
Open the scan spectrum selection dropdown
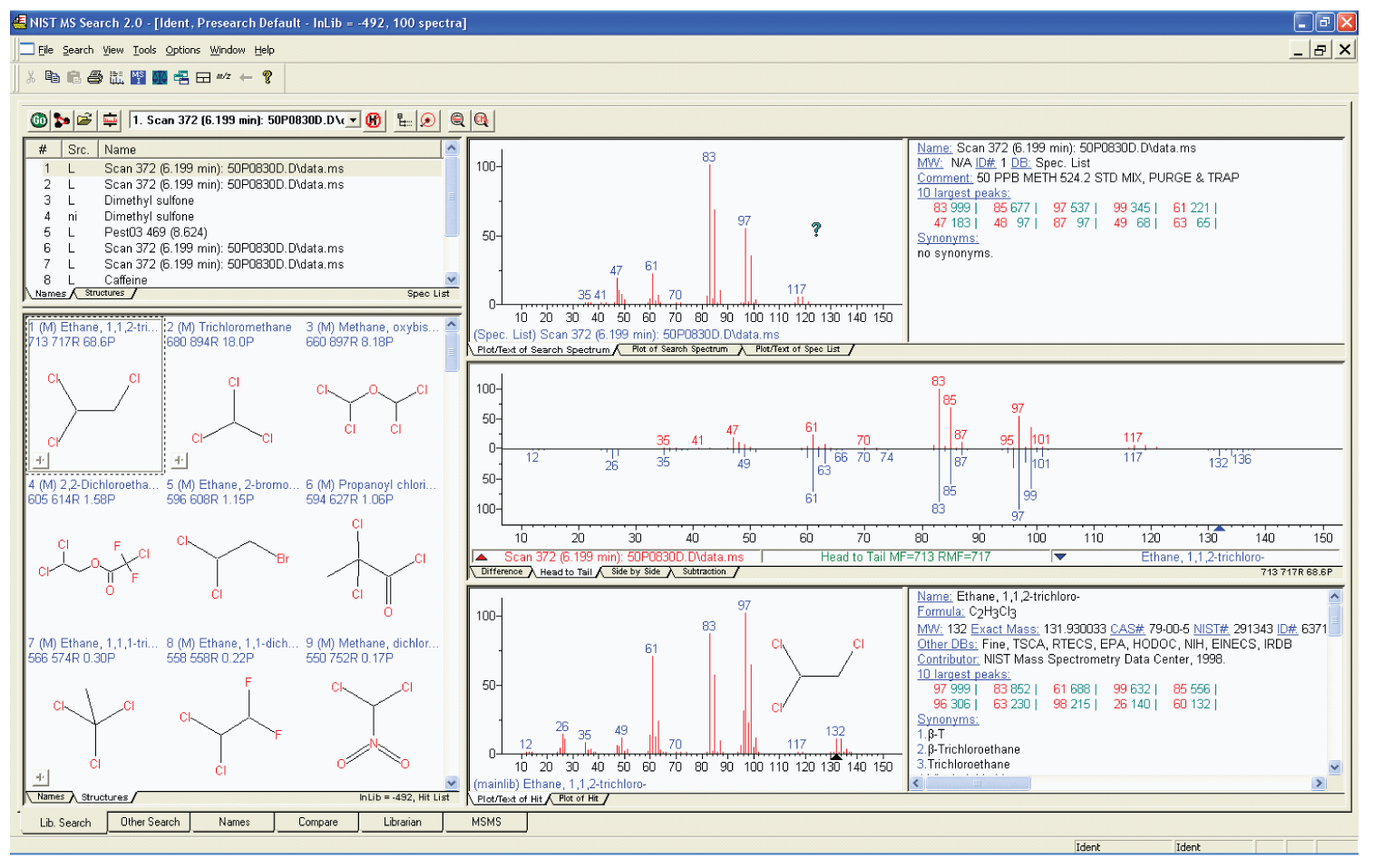click(353, 120)
